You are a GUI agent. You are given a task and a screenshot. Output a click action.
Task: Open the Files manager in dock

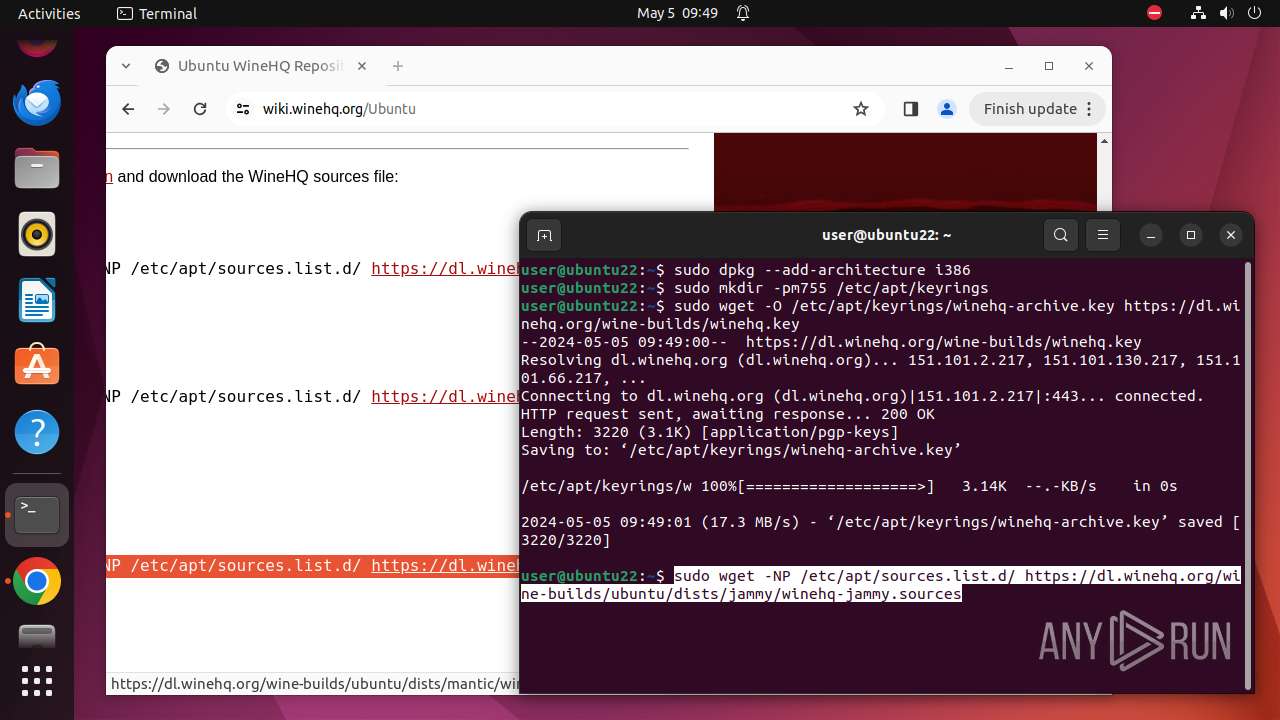37,168
